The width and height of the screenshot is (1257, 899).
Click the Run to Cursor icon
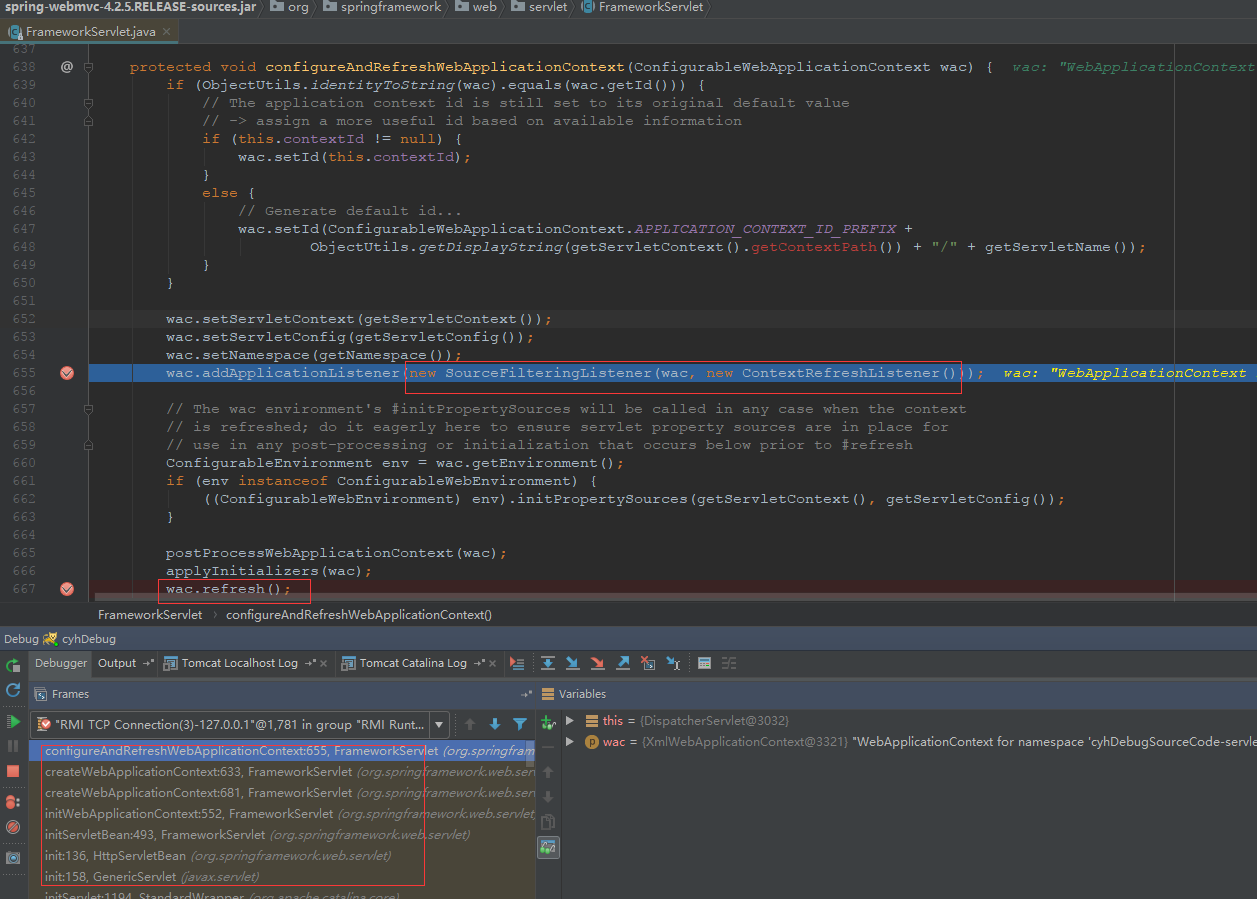[x=673, y=663]
